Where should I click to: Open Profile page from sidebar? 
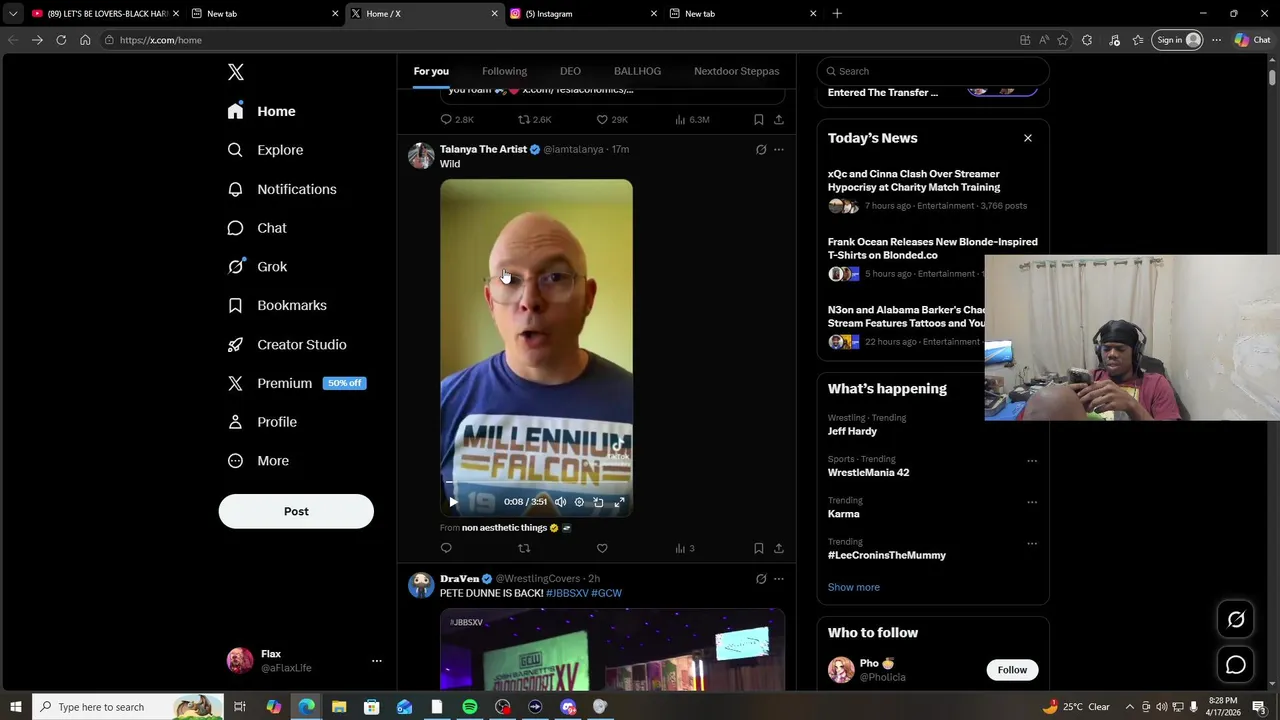tap(262, 422)
